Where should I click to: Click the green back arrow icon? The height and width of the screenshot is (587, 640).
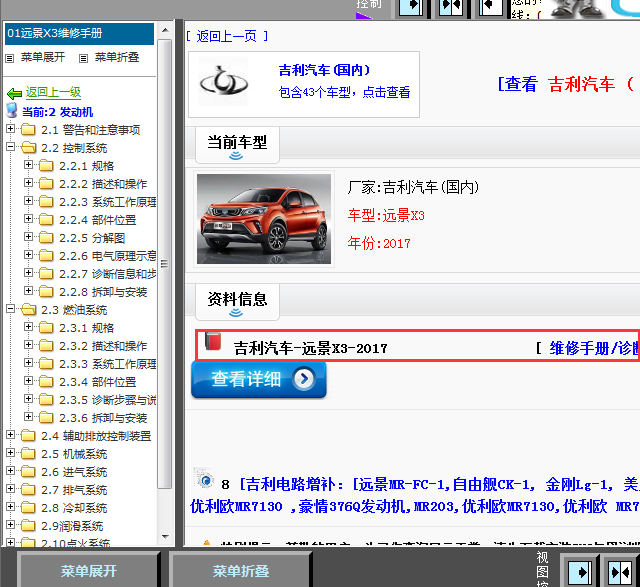click(14, 93)
